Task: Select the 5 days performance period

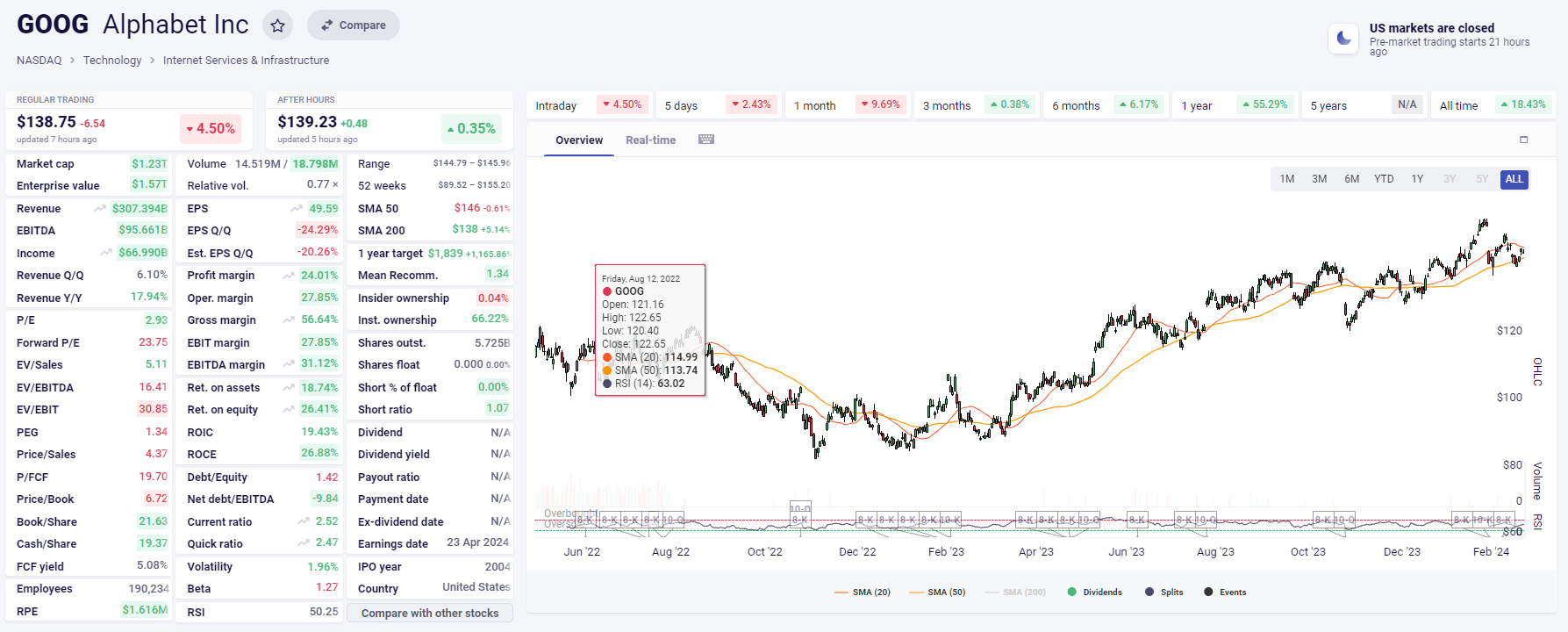Action: pos(718,105)
